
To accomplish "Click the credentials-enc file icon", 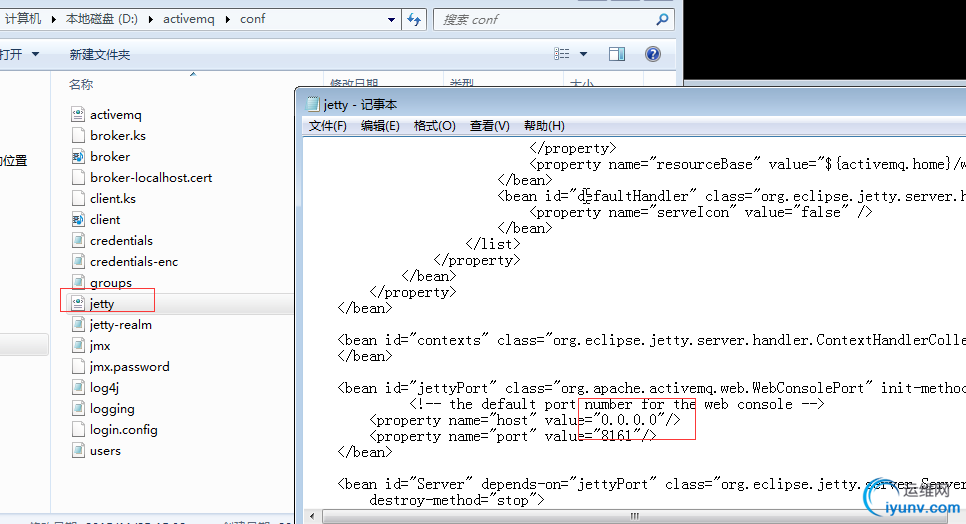I will click(x=78, y=261).
